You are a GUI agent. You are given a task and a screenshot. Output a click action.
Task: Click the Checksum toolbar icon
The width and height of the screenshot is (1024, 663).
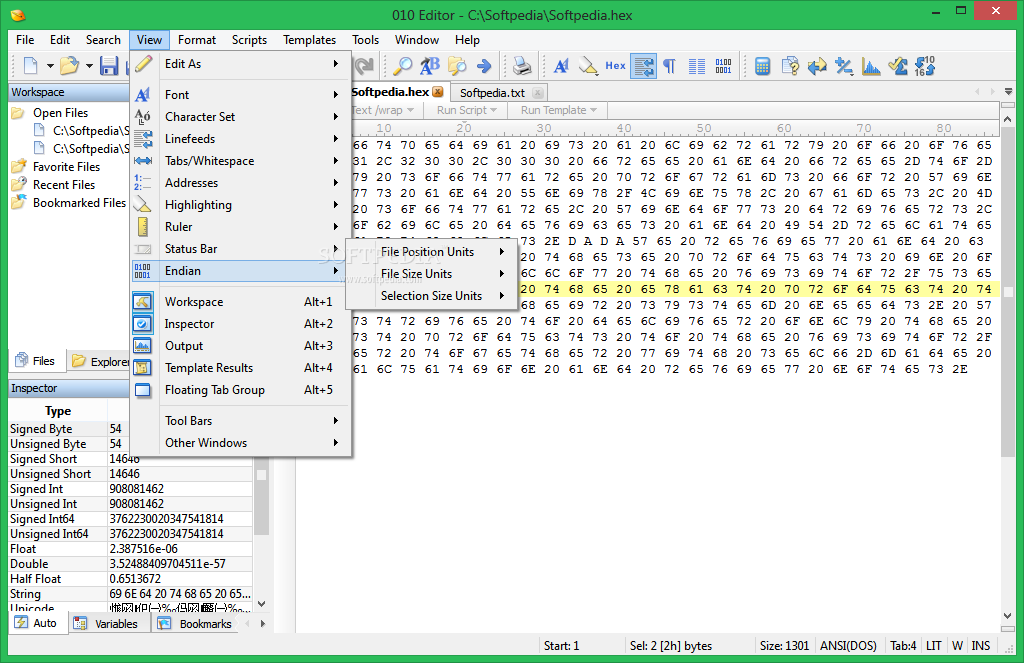pos(898,65)
